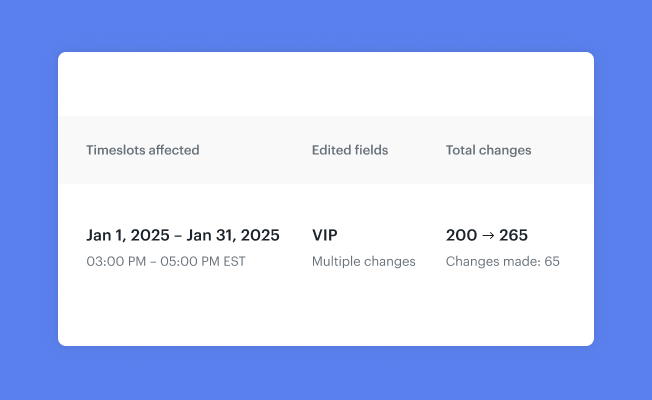This screenshot has width=652, height=400.
Task: Select the Edited fields column header
Action: [x=350, y=150]
